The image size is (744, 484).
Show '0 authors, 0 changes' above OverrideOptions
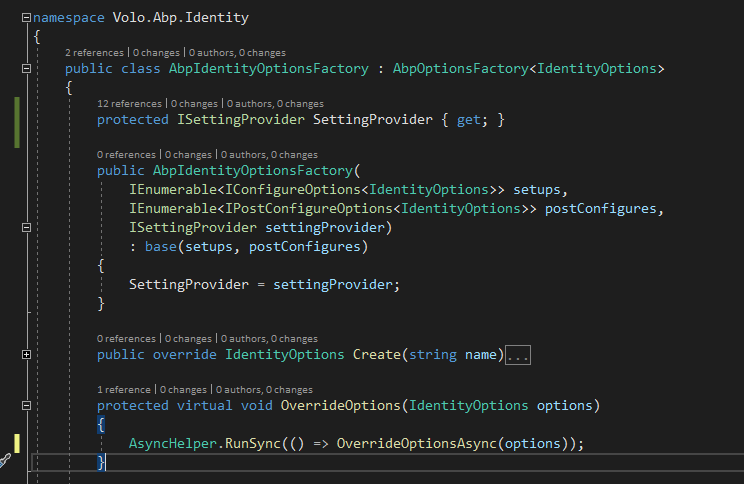point(264,390)
